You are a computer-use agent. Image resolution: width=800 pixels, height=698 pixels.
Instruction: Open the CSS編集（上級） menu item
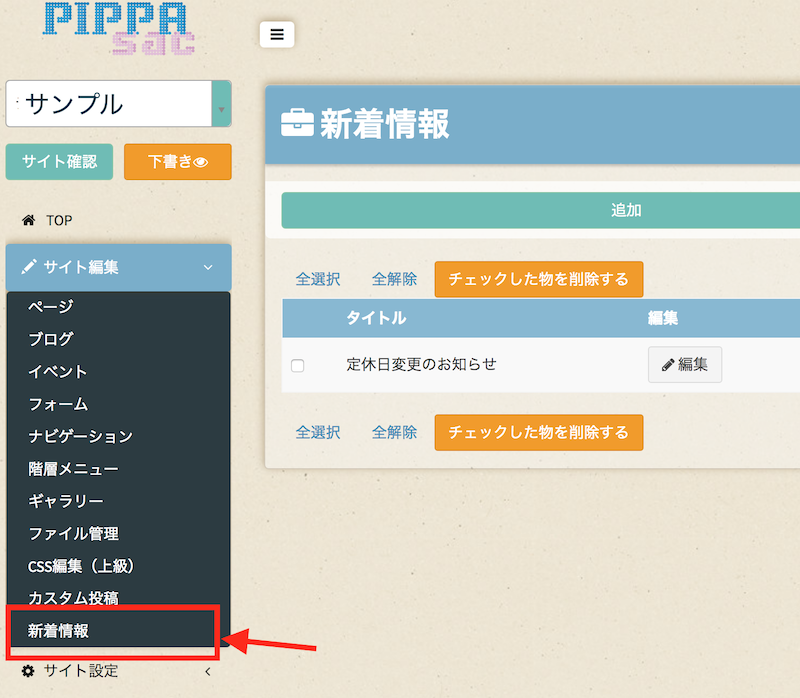pyautogui.click(x=81, y=566)
